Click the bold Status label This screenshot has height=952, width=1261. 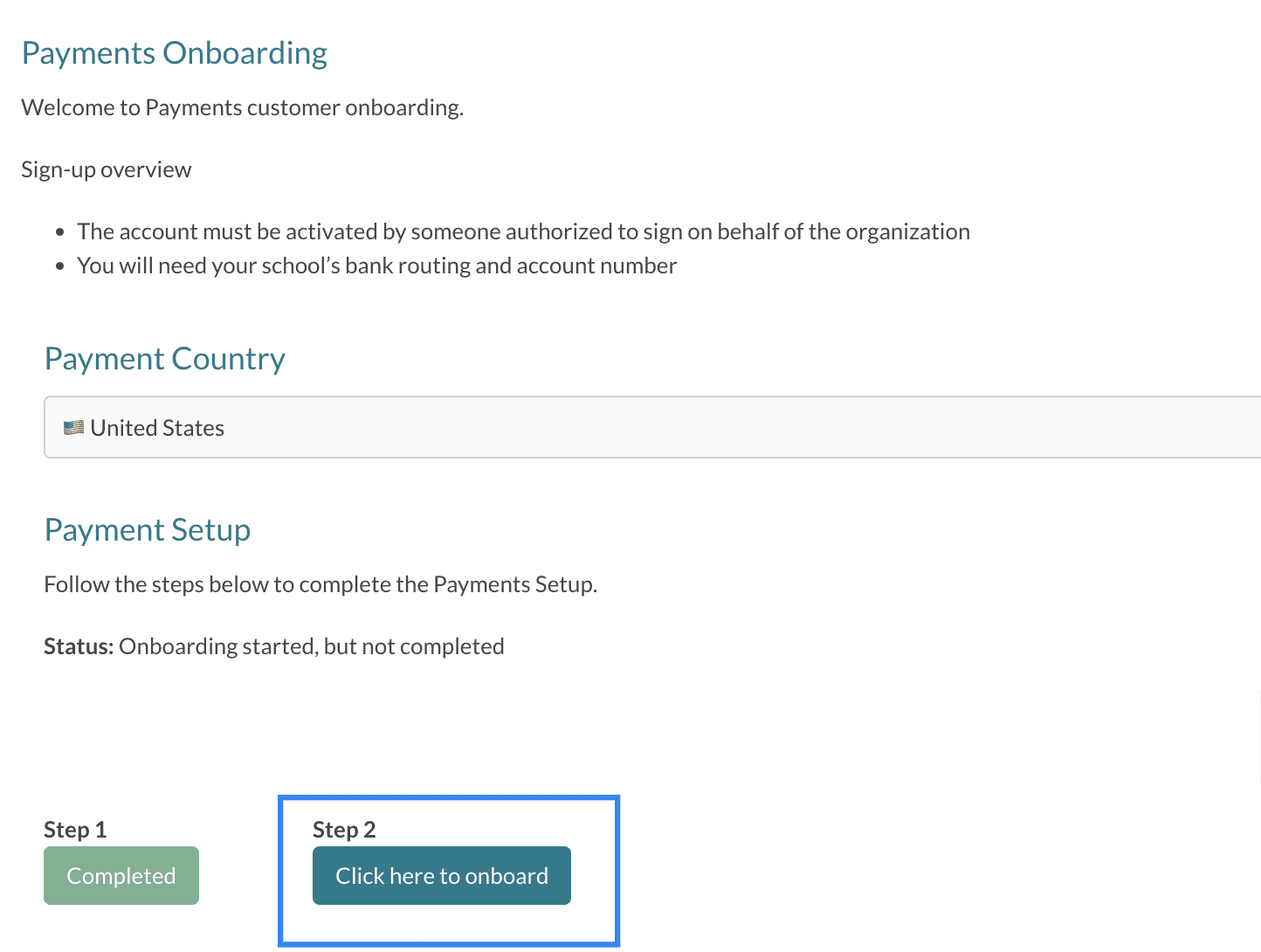click(79, 646)
